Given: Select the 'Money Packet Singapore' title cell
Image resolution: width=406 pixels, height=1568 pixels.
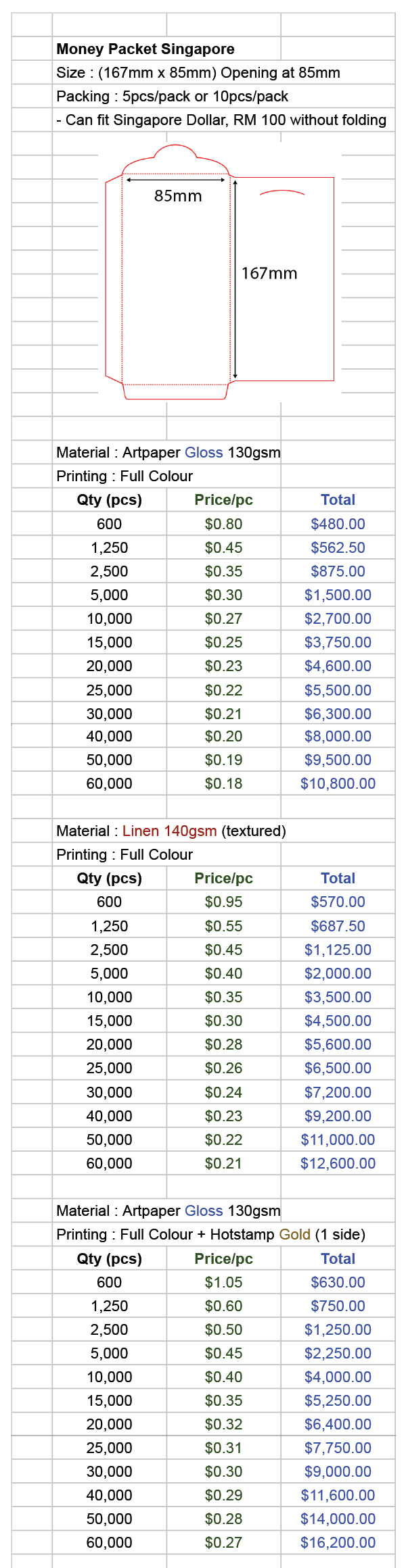Looking at the screenshot, I should [x=145, y=49].
